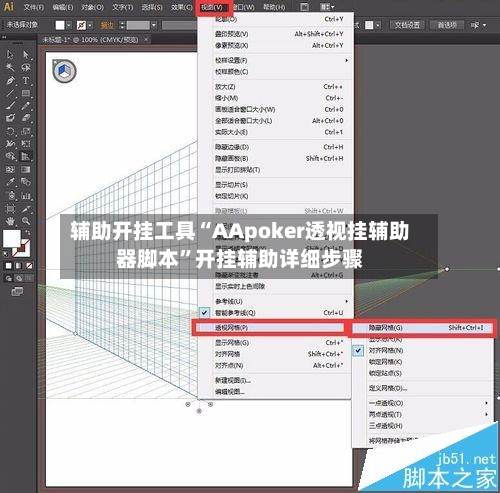Set paint mode to solid Color

point(9,266)
